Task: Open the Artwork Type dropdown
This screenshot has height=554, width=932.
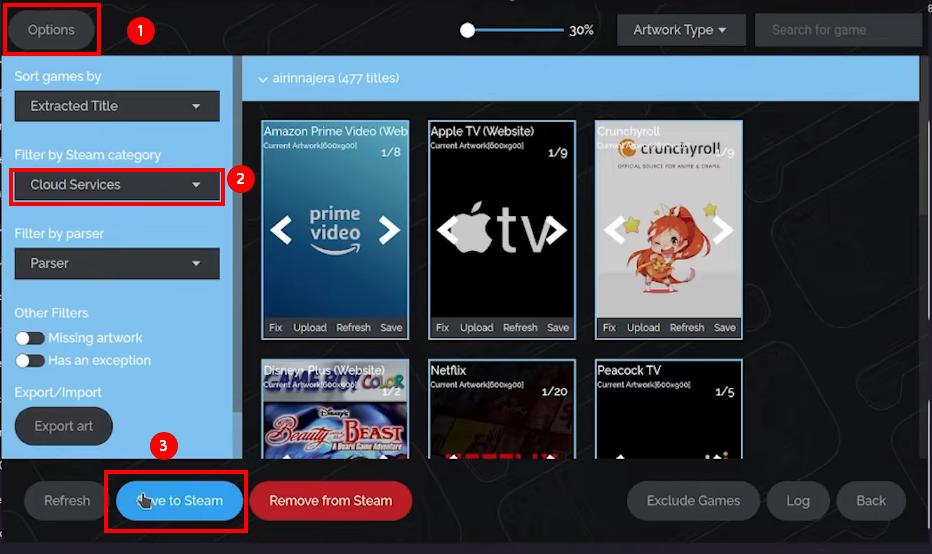Action: [x=681, y=30]
